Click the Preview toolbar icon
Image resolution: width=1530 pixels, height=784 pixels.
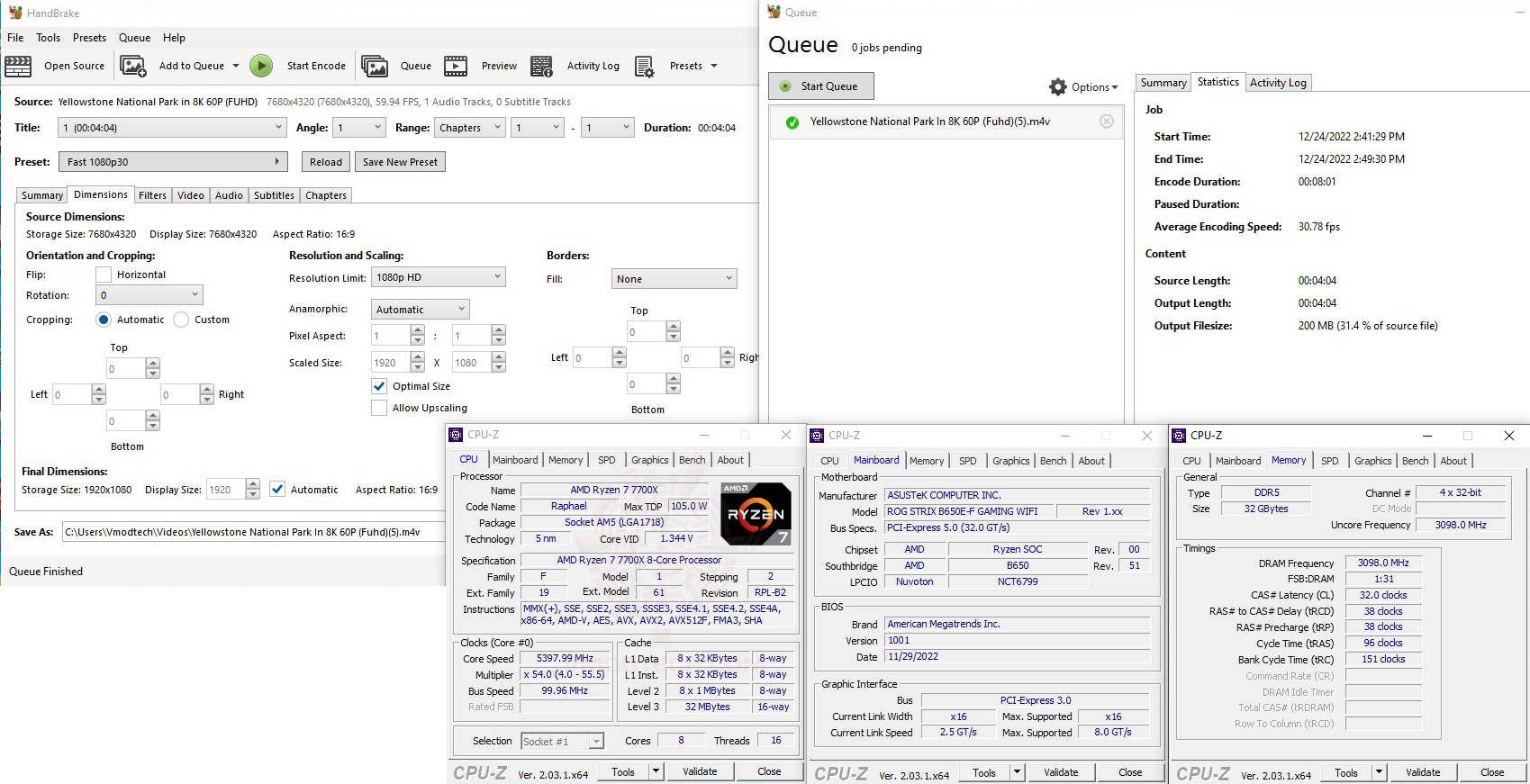pos(456,66)
